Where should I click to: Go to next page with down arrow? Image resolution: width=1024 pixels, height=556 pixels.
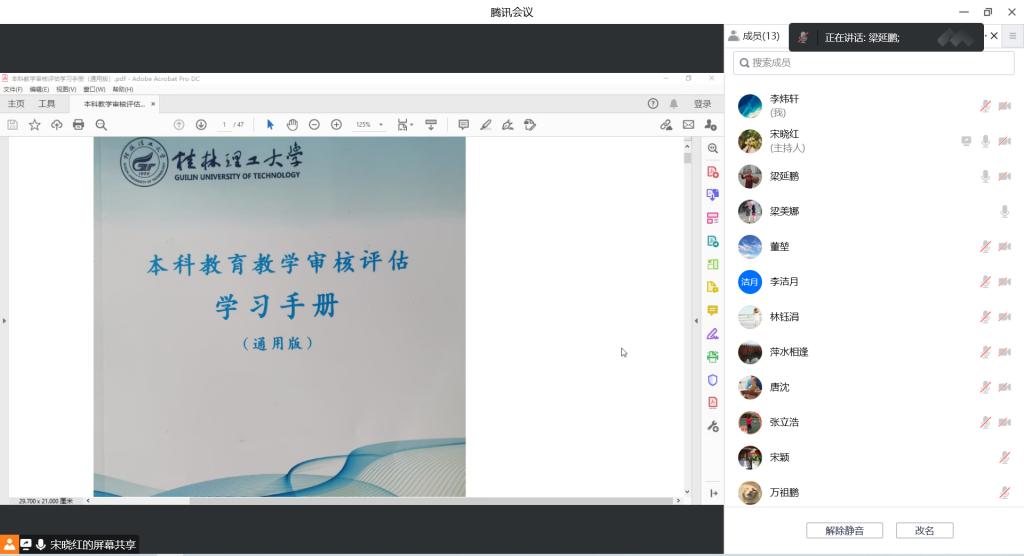(201, 125)
